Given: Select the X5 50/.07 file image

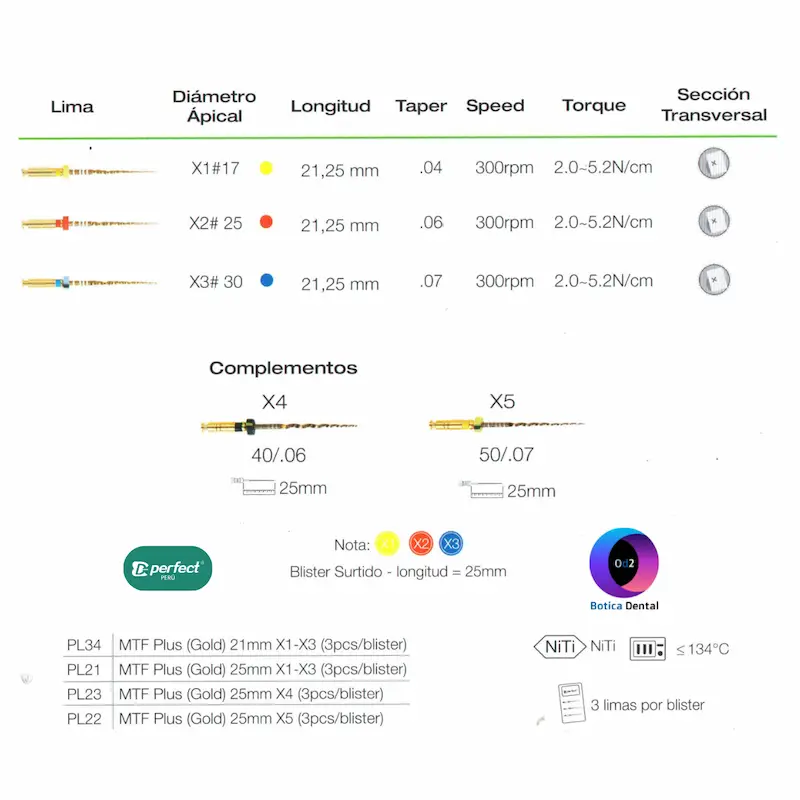Looking at the screenshot, I should (507, 424).
